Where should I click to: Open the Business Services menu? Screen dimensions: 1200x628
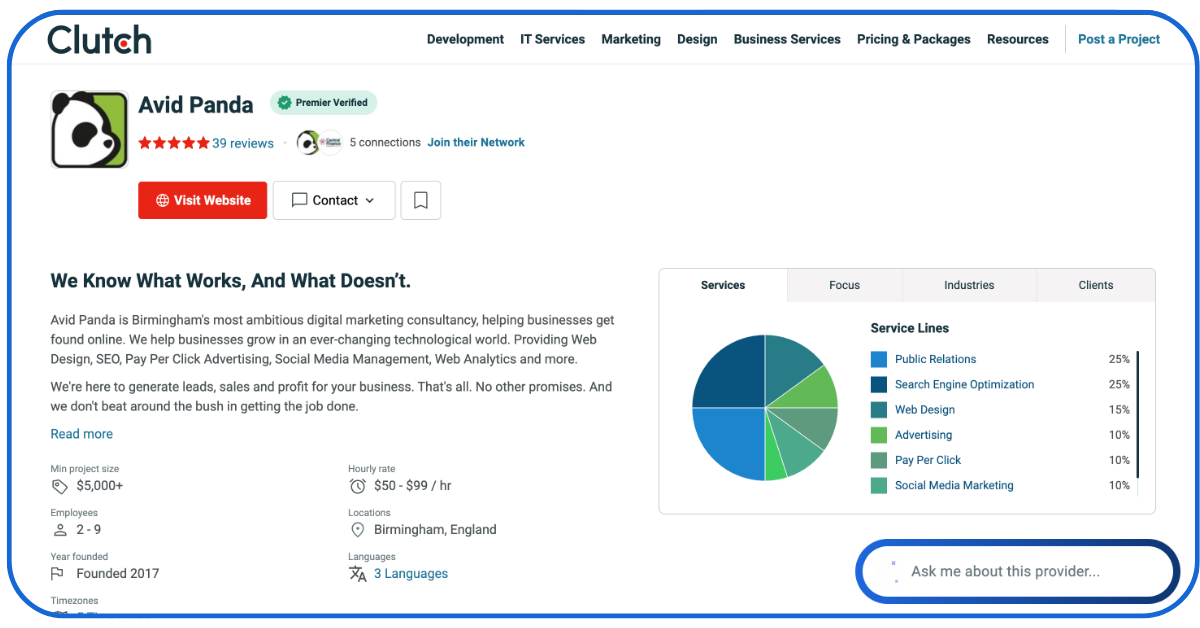click(787, 39)
